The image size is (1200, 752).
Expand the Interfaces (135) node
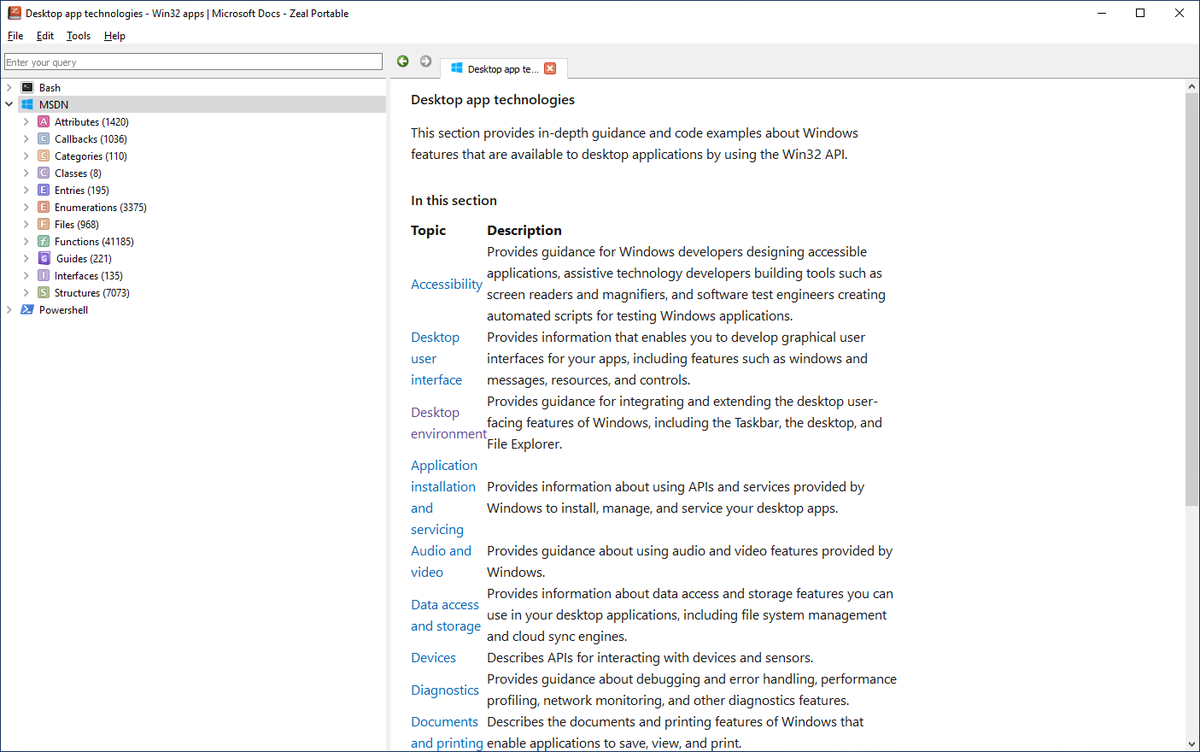point(27,275)
